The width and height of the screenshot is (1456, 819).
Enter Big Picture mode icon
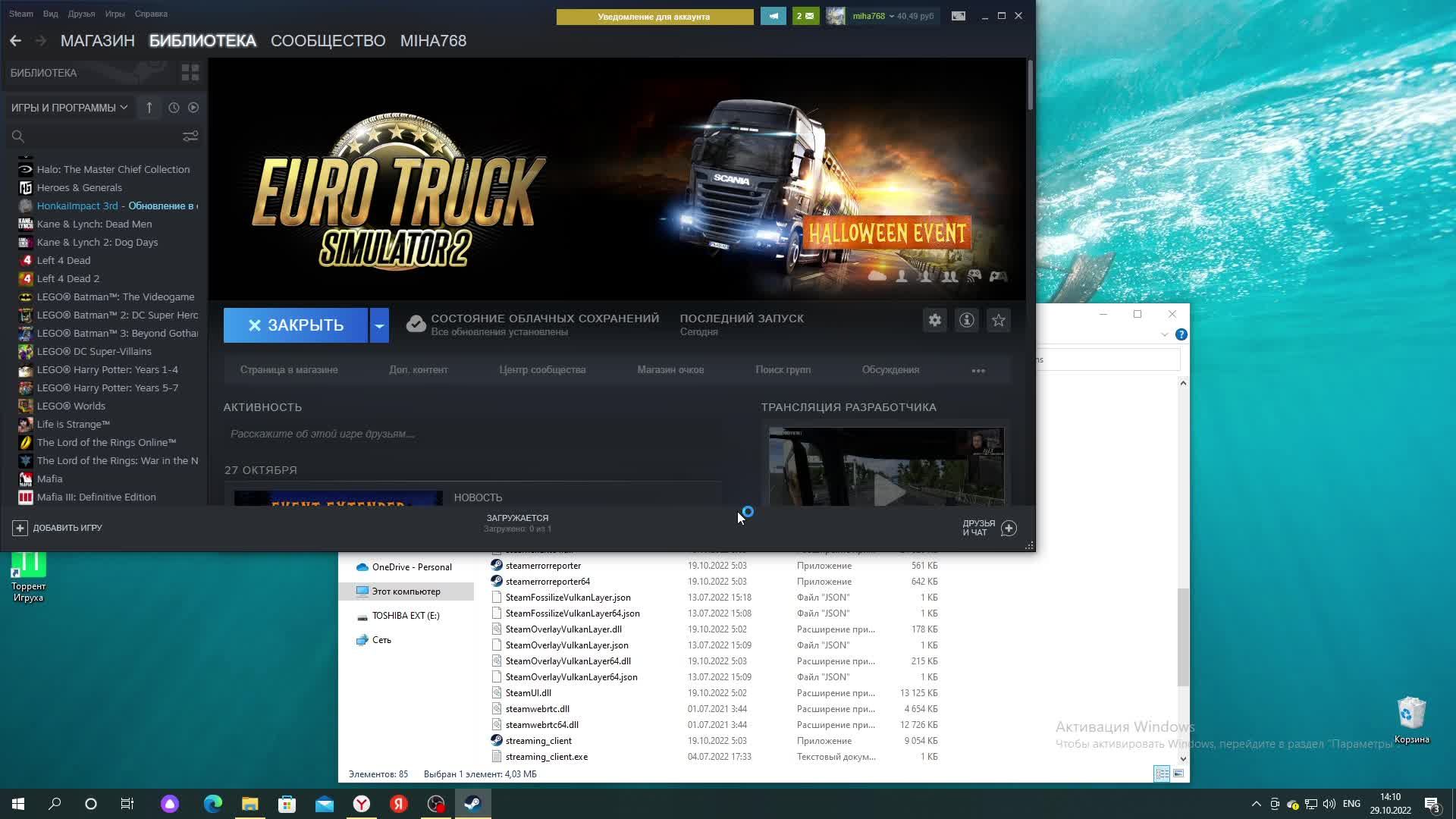[x=959, y=16]
